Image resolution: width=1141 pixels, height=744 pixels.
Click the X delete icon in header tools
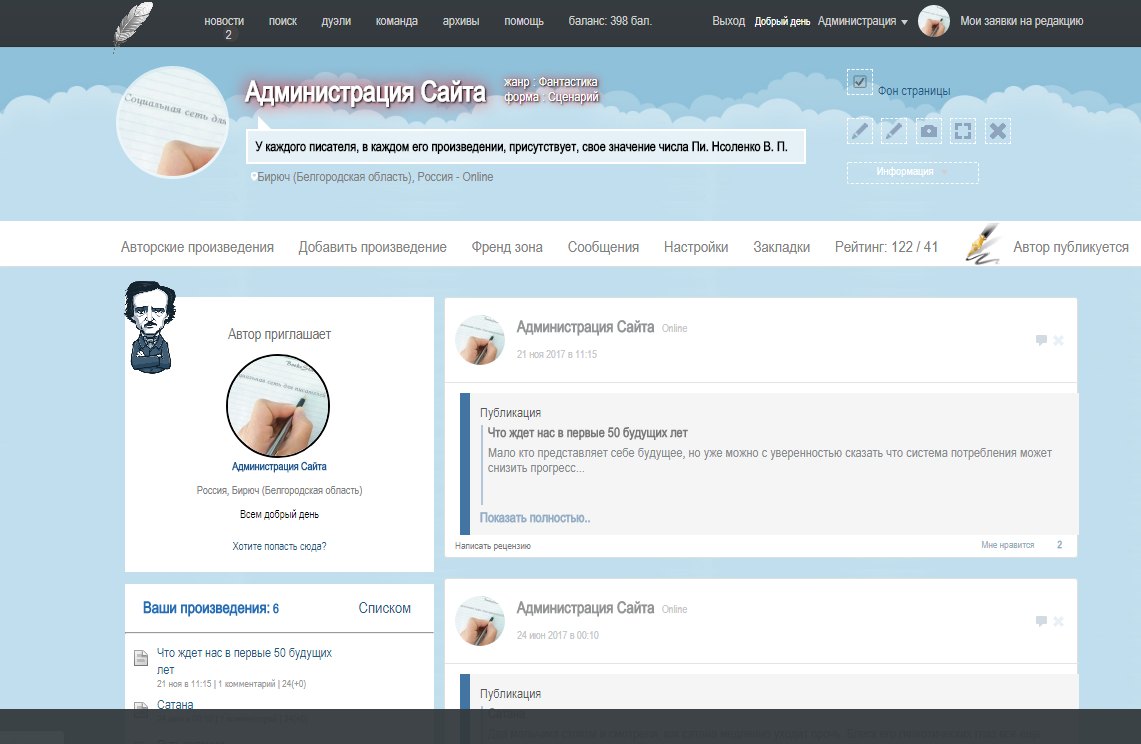(998, 131)
